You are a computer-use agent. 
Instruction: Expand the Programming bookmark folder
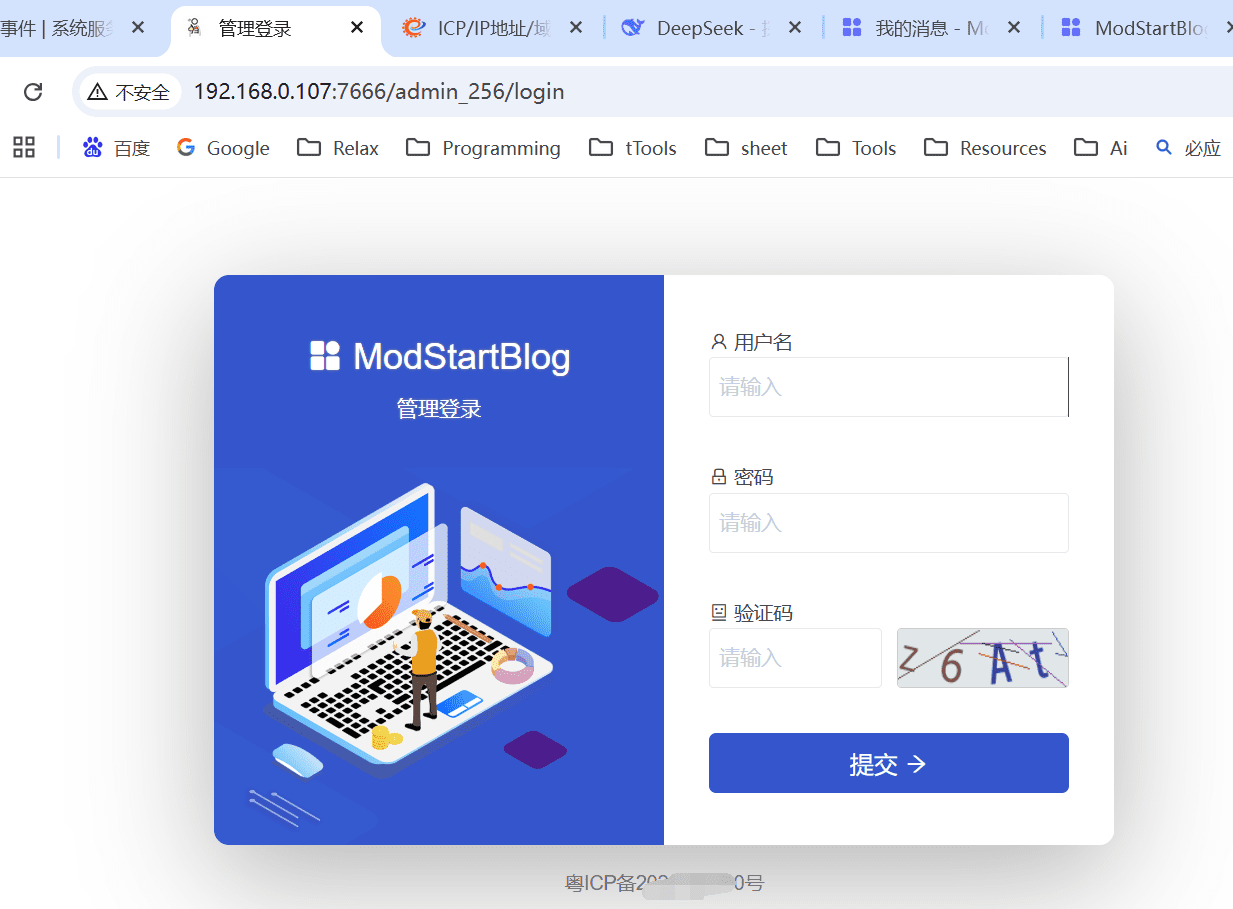coord(483,148)
